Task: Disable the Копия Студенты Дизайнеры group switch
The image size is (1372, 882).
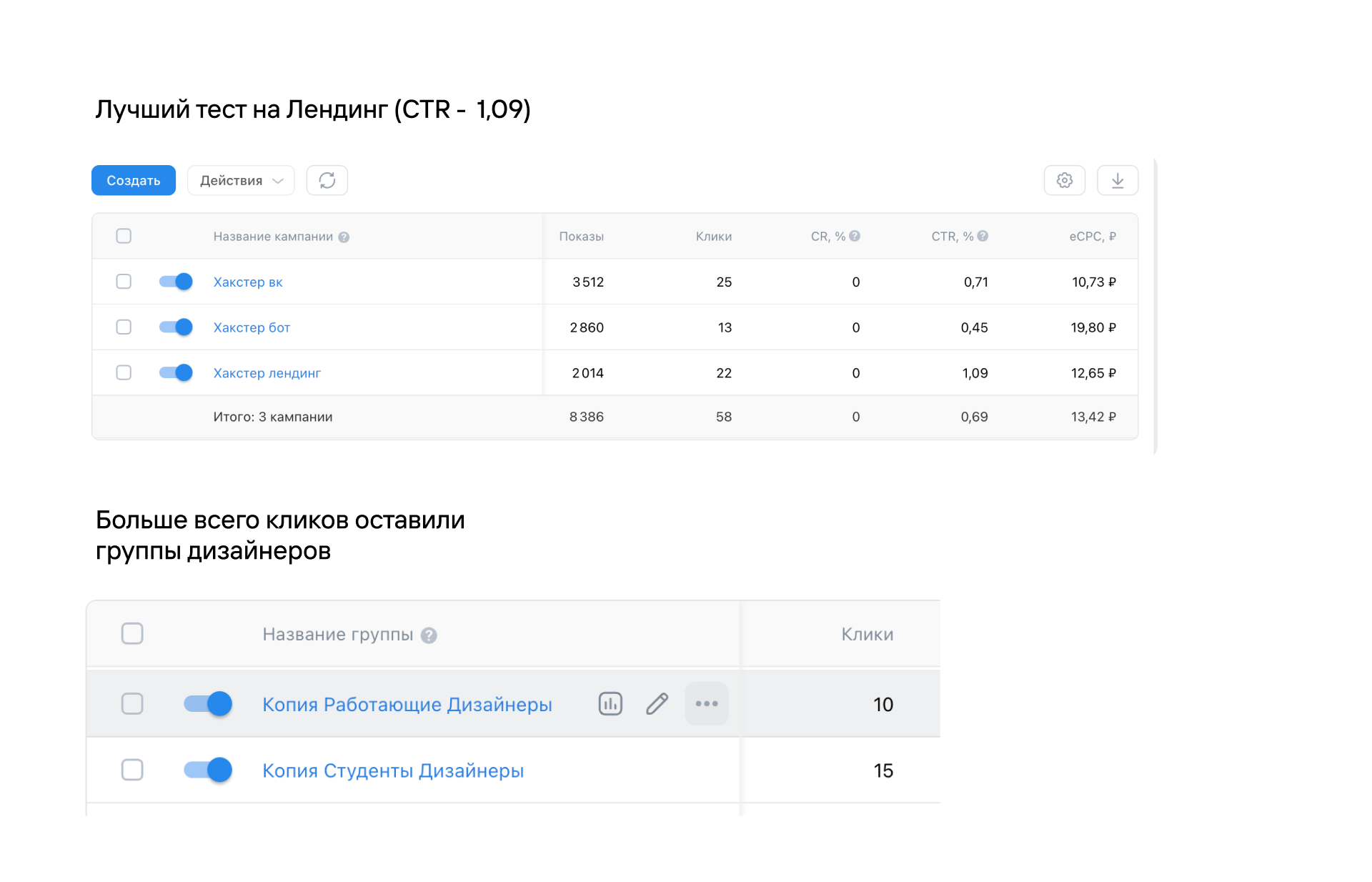Action: 208,770
